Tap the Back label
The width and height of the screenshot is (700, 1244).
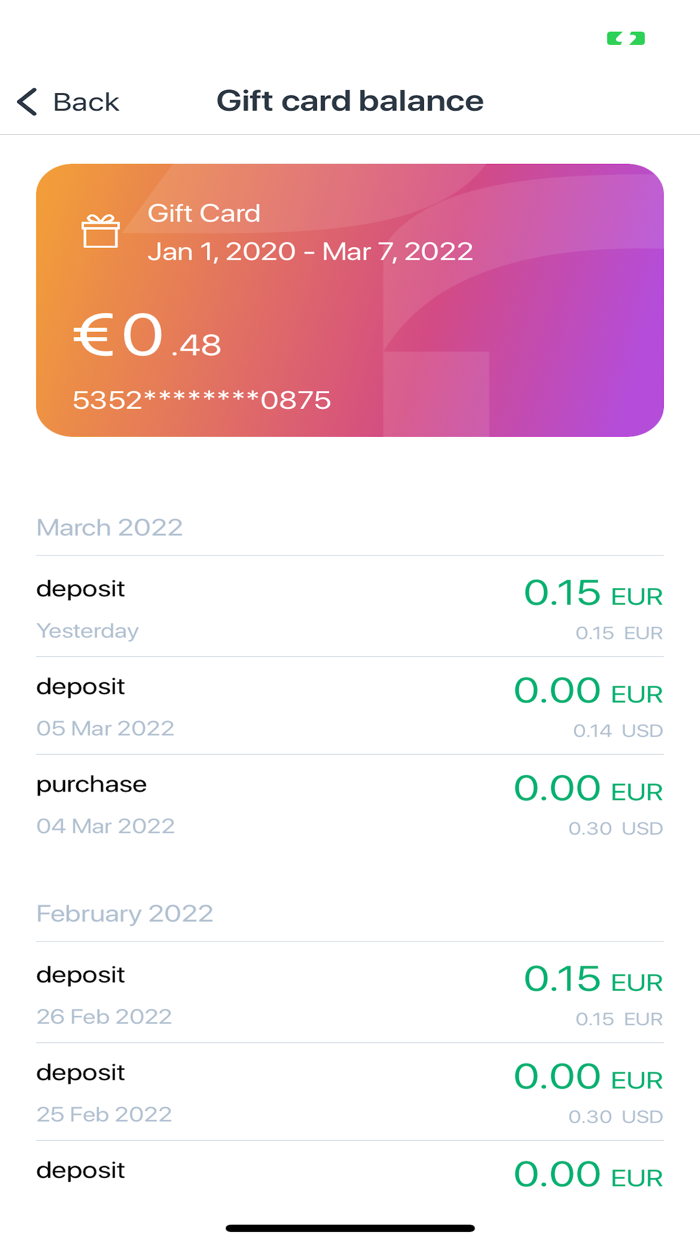[x=85, y=101]
